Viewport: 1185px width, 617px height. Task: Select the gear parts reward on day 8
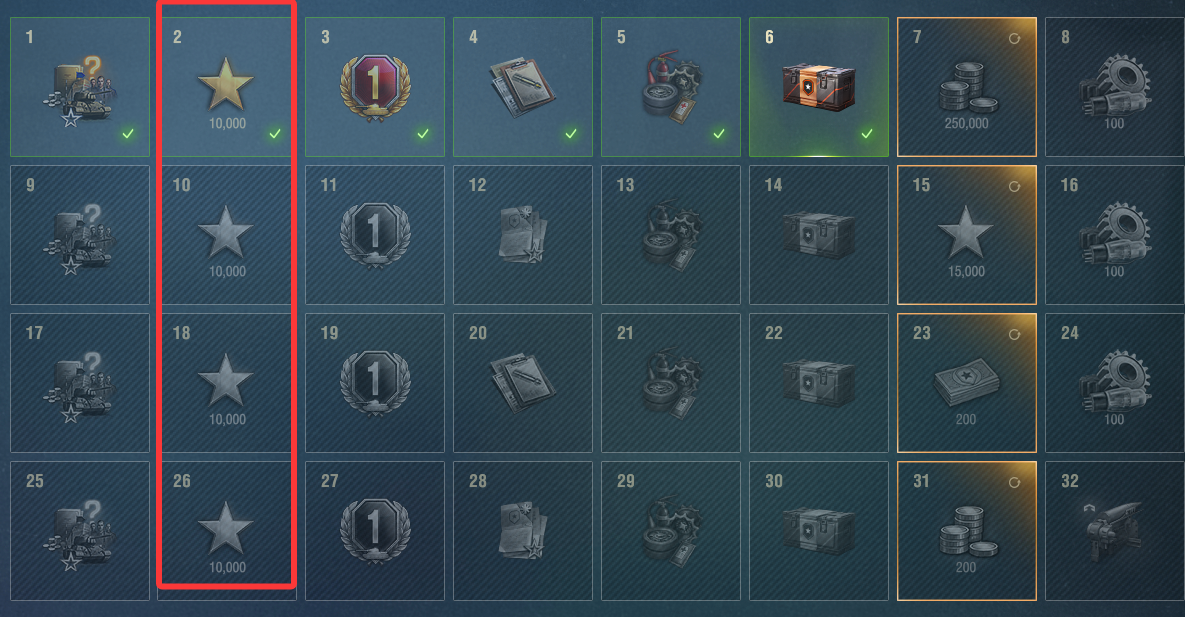pos(1115,87)
